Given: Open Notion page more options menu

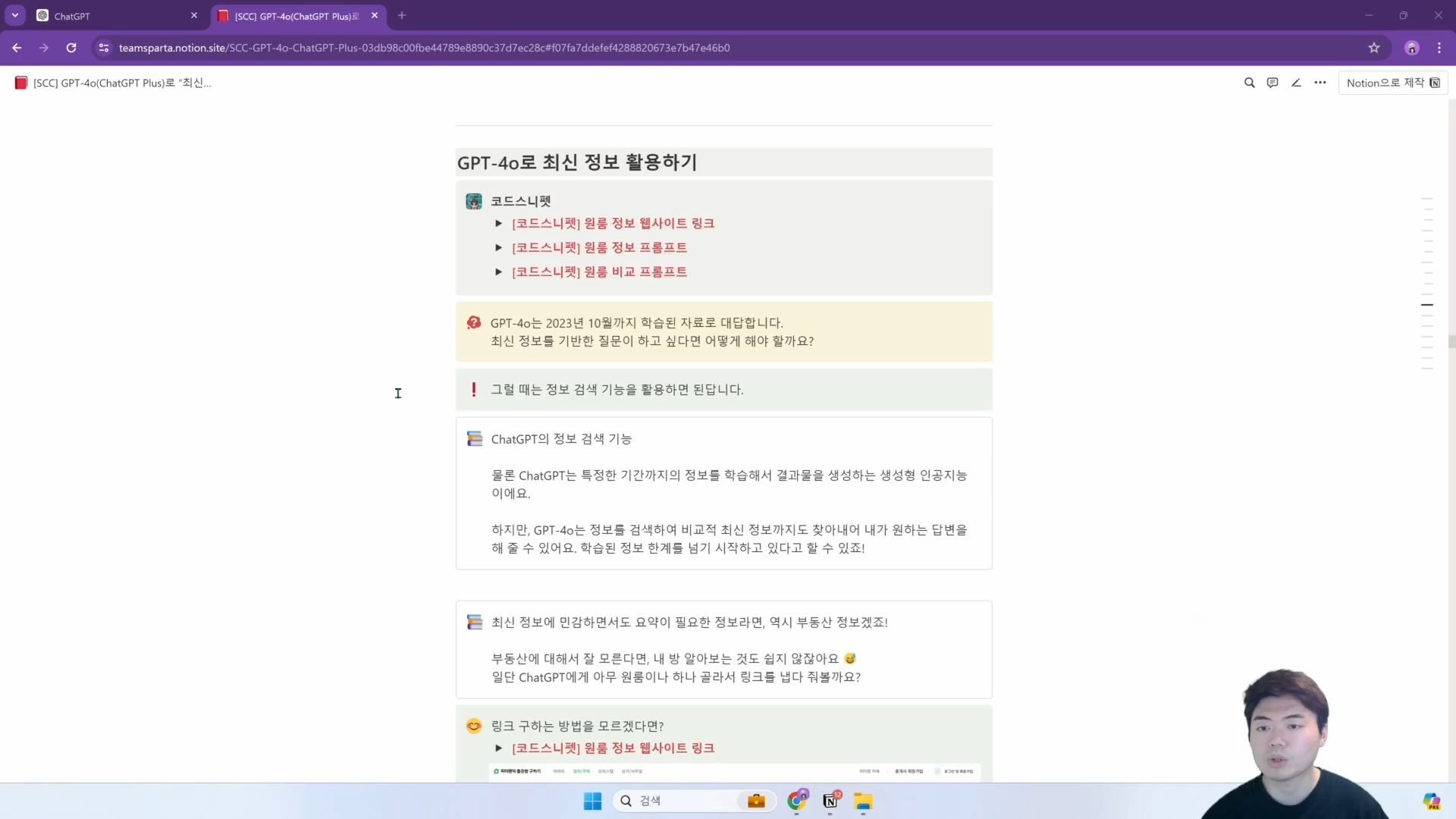Looking at the screenshot, I should pyautogui.click(x=1320, y=83).
